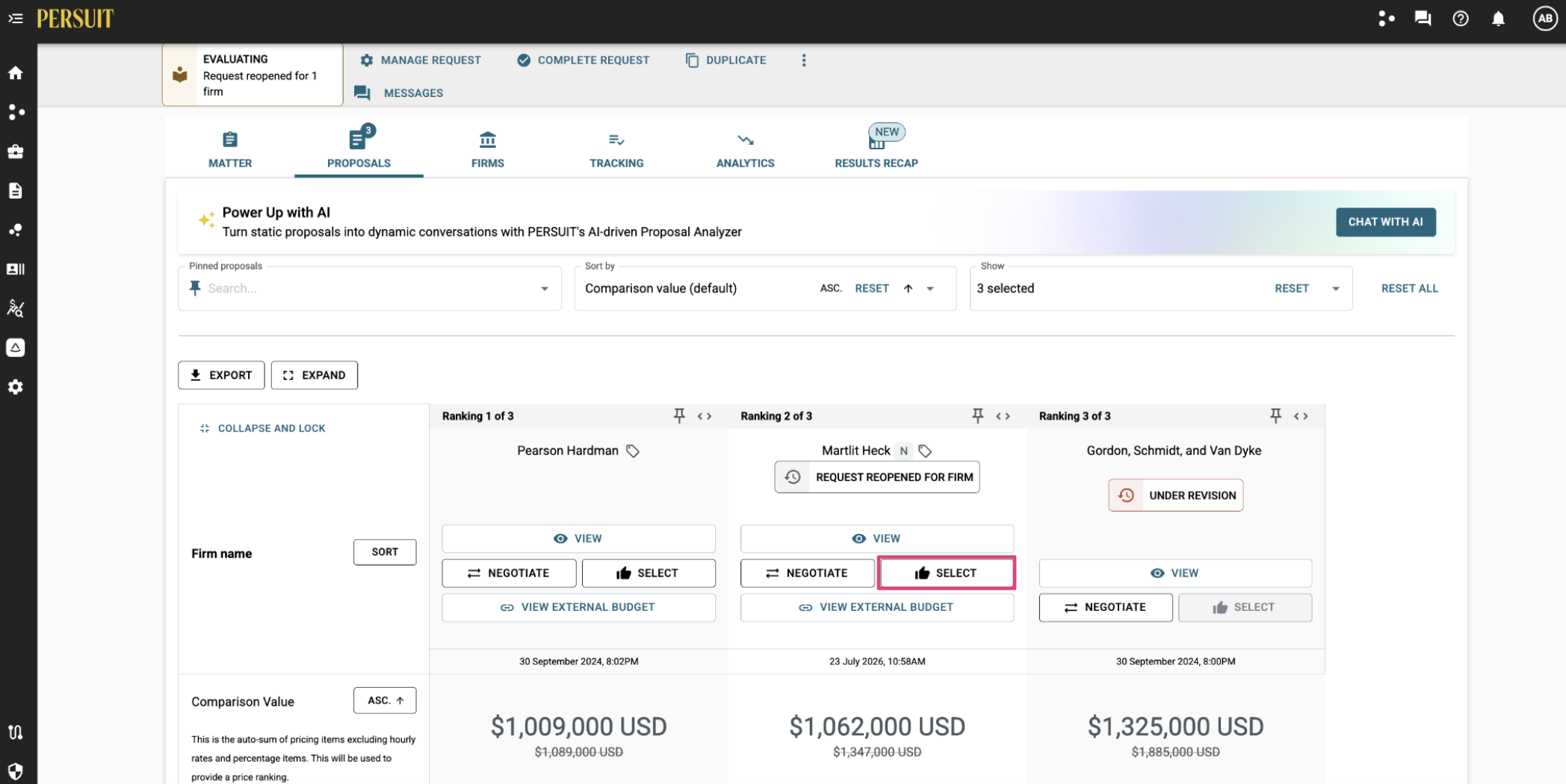Negotiate with Gordon, Schmidt, and Van Dyke
1566x784 pixels.
(x=1106, y=607)
